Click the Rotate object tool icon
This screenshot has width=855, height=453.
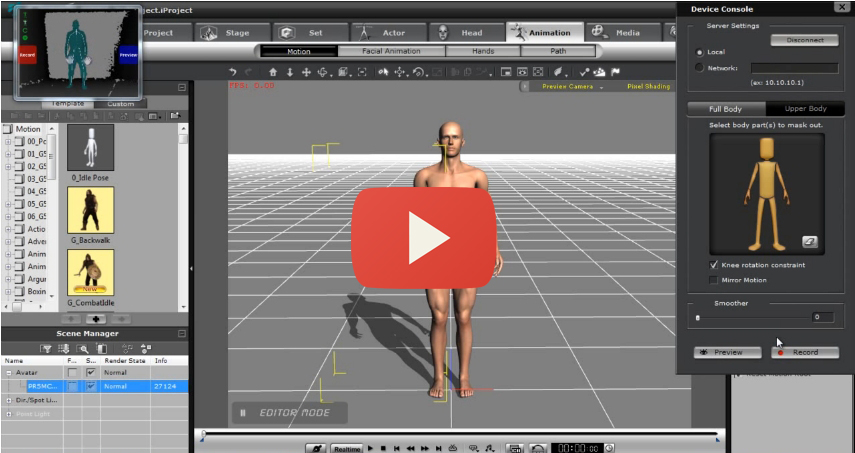tap(418, 72)
